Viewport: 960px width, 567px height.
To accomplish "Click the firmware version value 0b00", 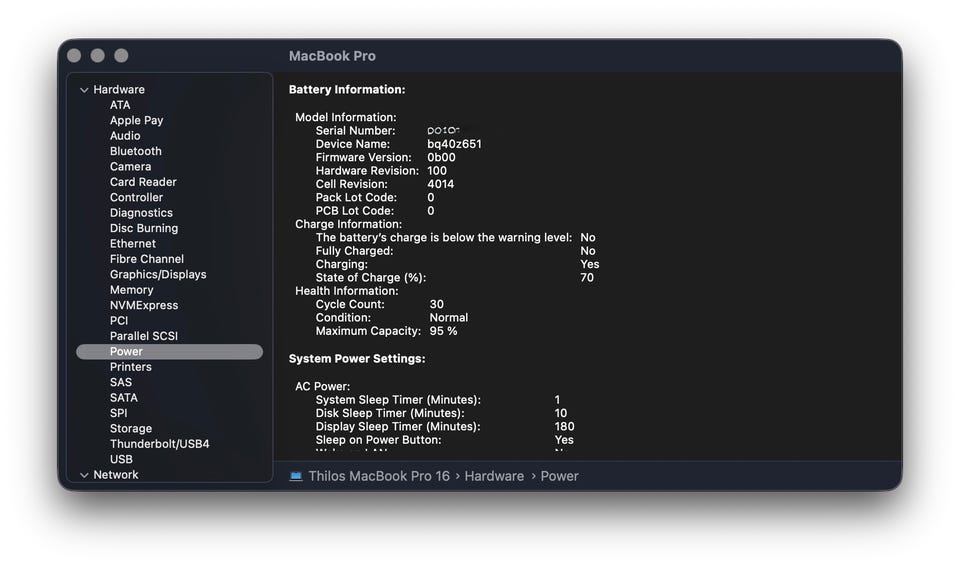I will pos(441,158).
